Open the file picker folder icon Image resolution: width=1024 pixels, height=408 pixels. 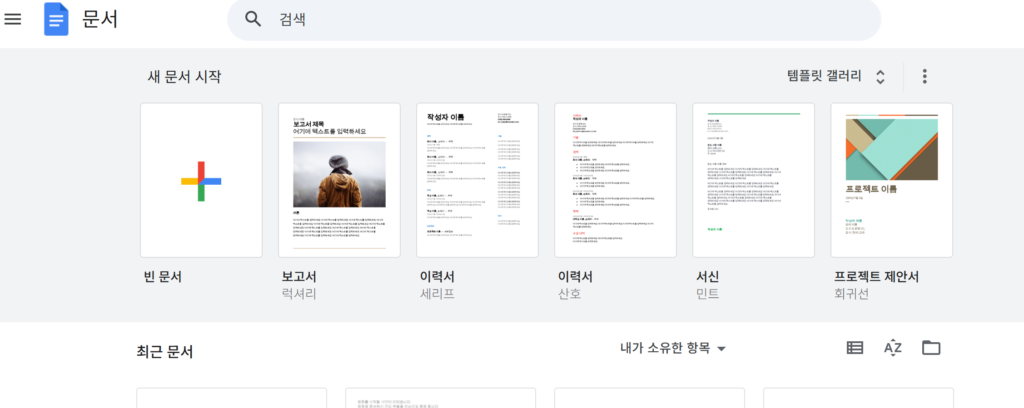tap(931, 348)
